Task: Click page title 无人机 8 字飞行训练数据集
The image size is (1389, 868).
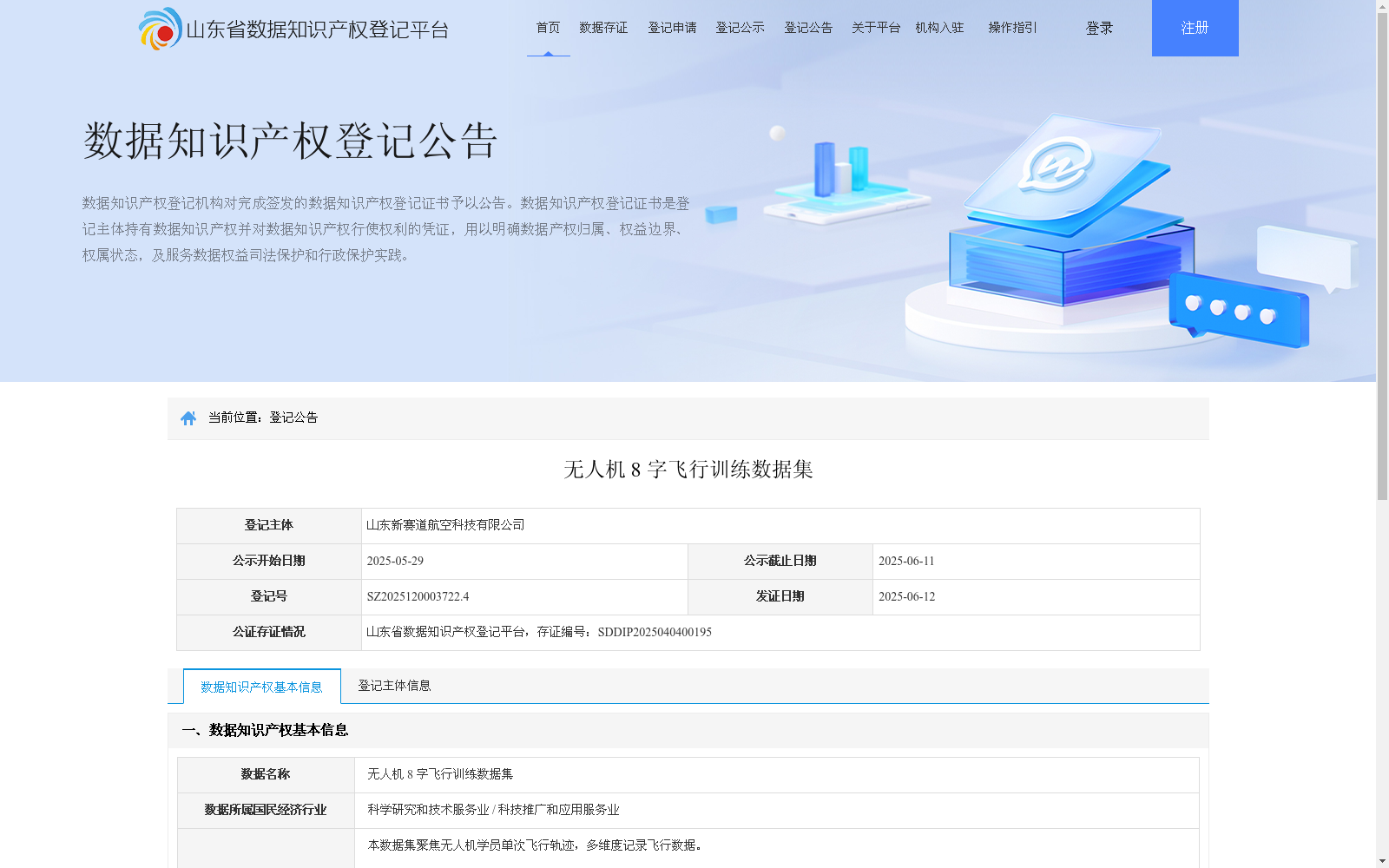Action: 688,470
